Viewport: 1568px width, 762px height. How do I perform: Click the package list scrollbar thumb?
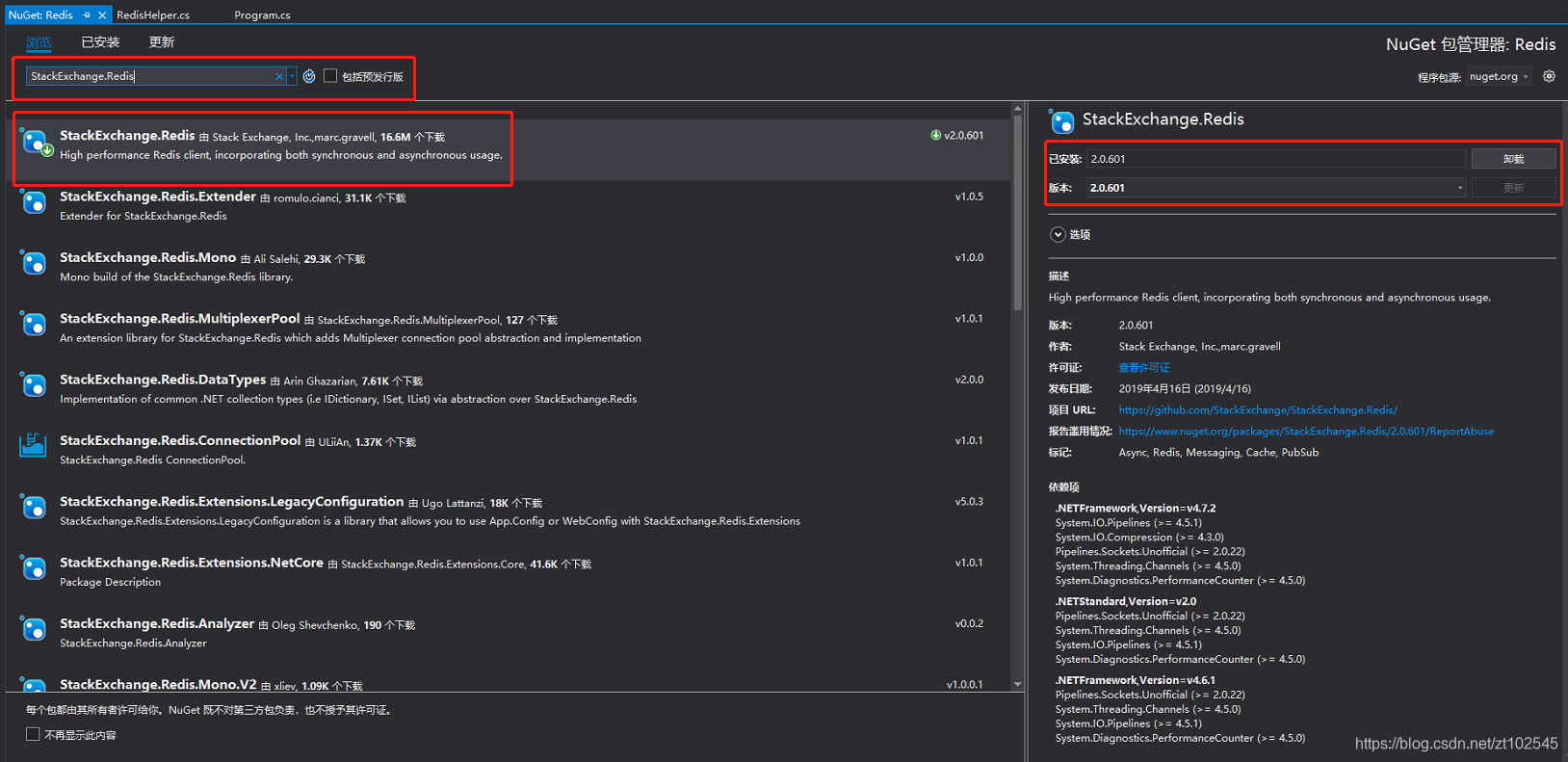1017,212
